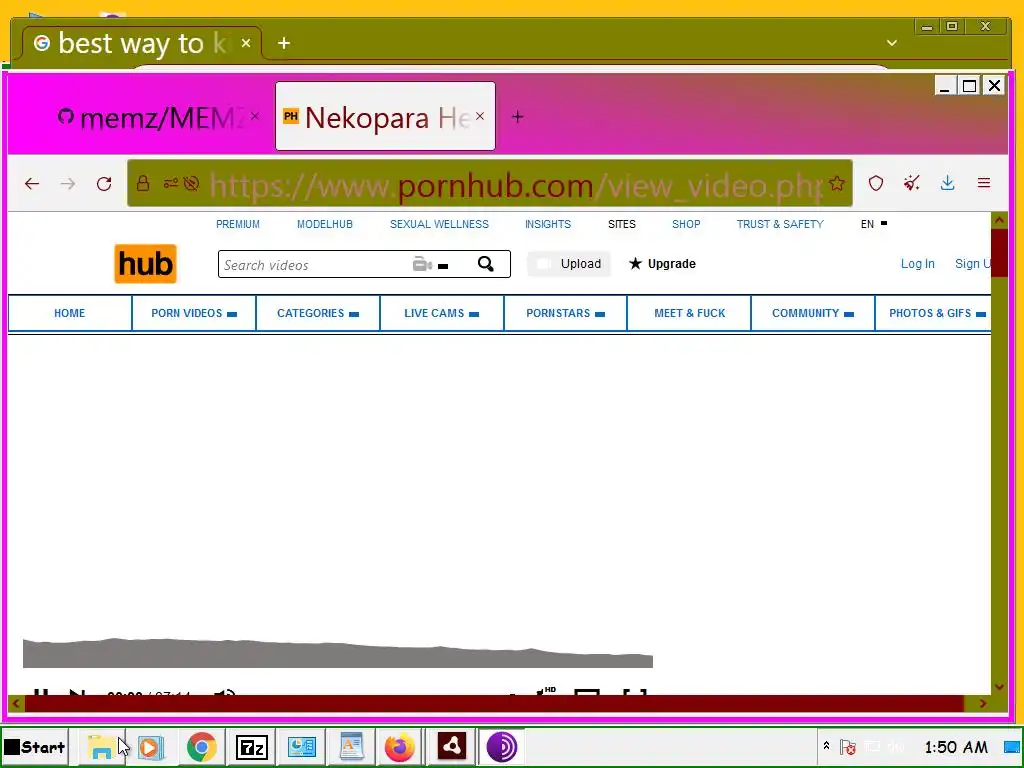Click the broom new-identity icon
Screen dimensions: 1024x768
(x=912, y=184)
